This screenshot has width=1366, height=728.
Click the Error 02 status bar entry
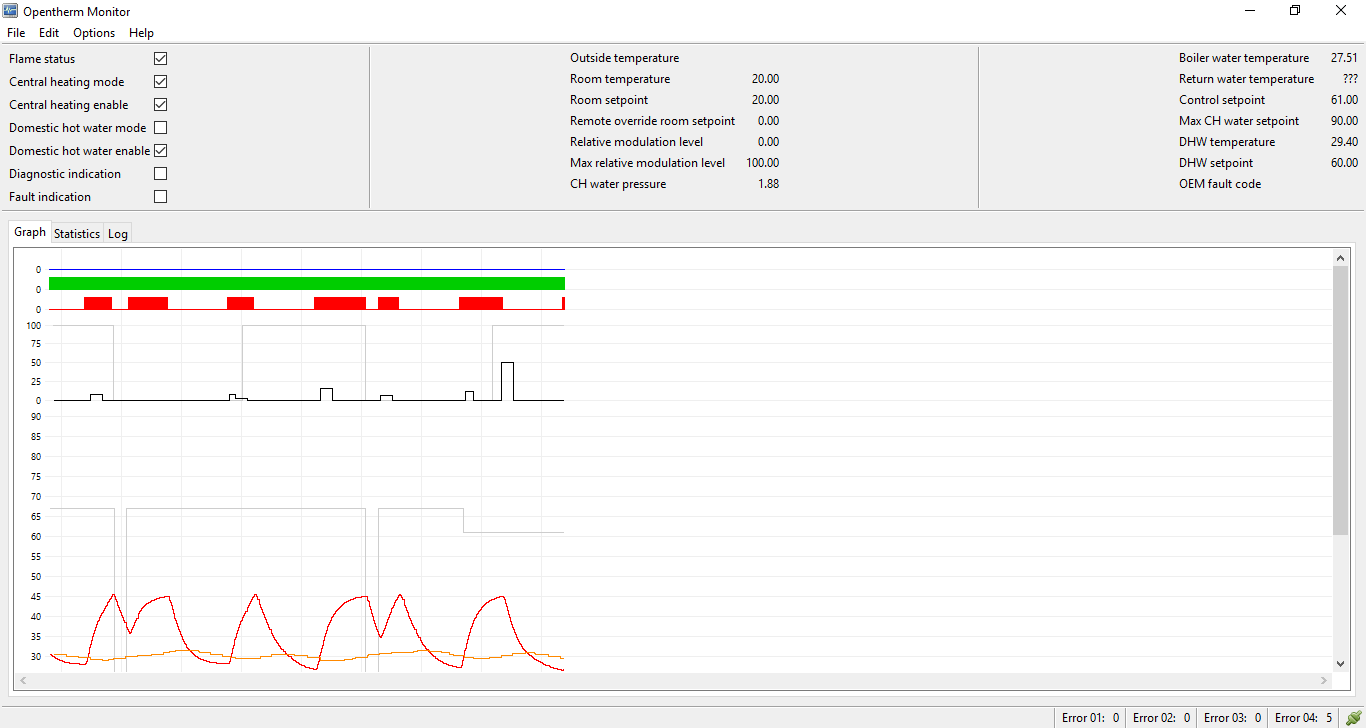(1161, 718)
